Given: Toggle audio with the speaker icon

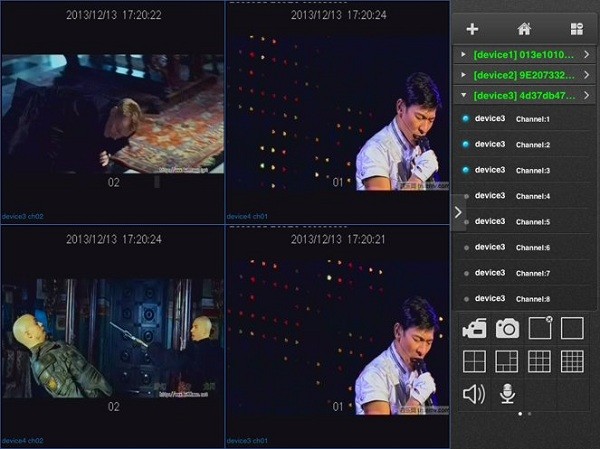Looking at the screenshot, I should (474, 394).
